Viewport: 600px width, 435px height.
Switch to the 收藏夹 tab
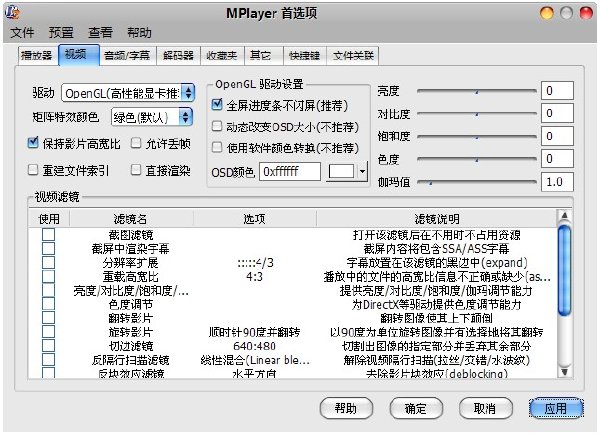222,56
